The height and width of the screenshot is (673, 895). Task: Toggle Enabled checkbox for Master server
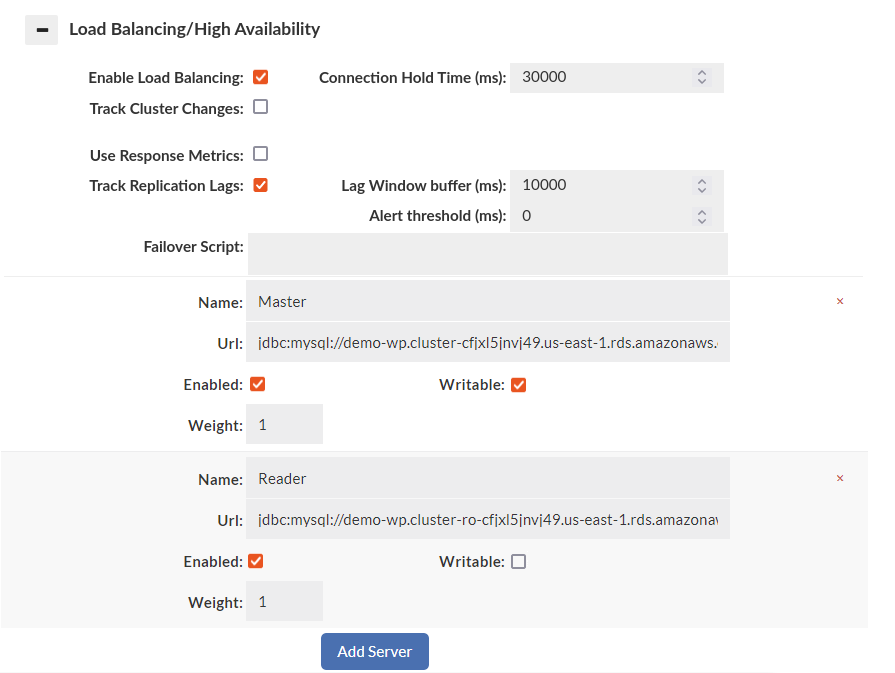pyautogui.click(x=257, y=384)
